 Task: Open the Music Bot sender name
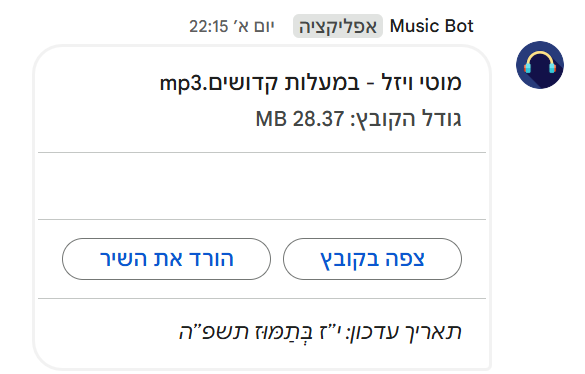pyautogui.click(x=431, y=26)
